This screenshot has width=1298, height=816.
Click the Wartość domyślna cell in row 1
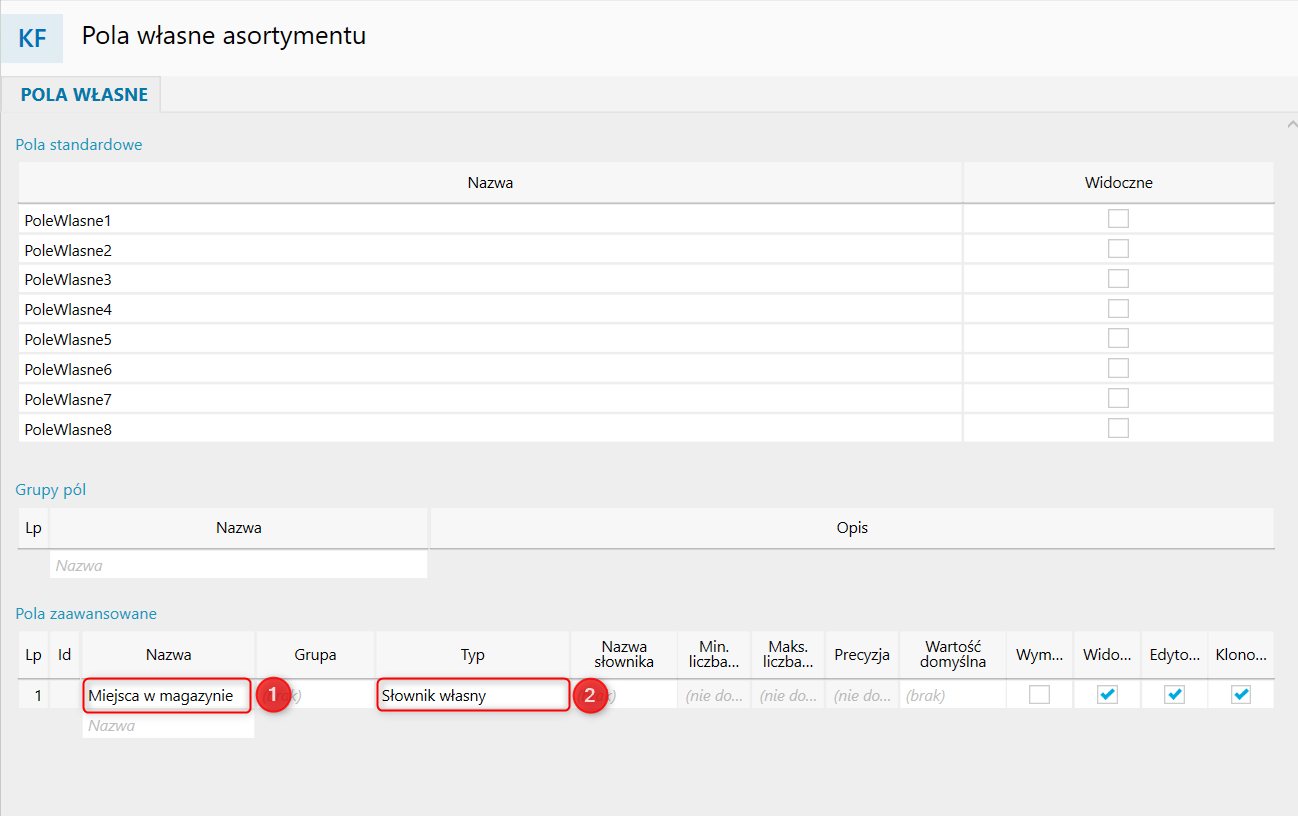[952, 695]
